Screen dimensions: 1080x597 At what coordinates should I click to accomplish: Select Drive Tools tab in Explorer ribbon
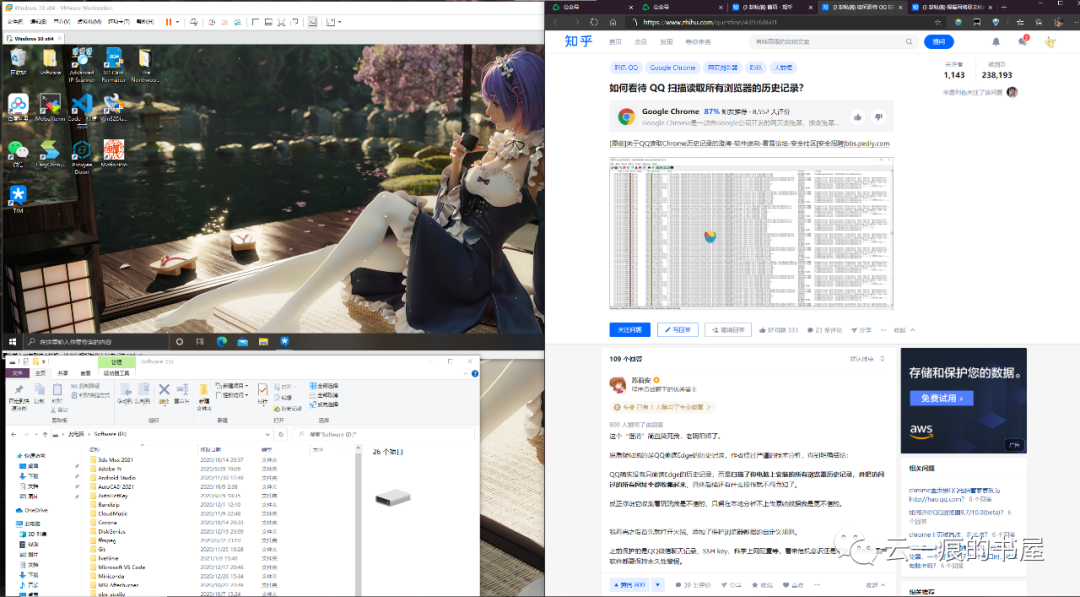click(116, 373)
